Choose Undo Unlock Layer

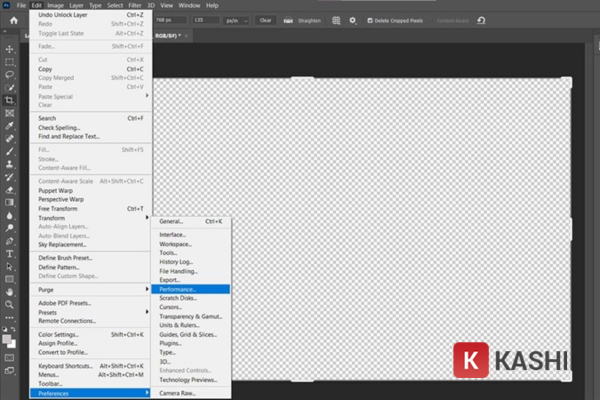pyautogui.click(x=90, y=15)
